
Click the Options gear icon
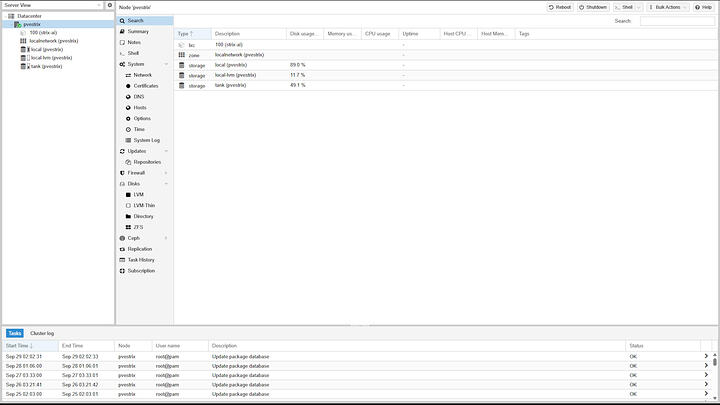[x=128, y=118]
